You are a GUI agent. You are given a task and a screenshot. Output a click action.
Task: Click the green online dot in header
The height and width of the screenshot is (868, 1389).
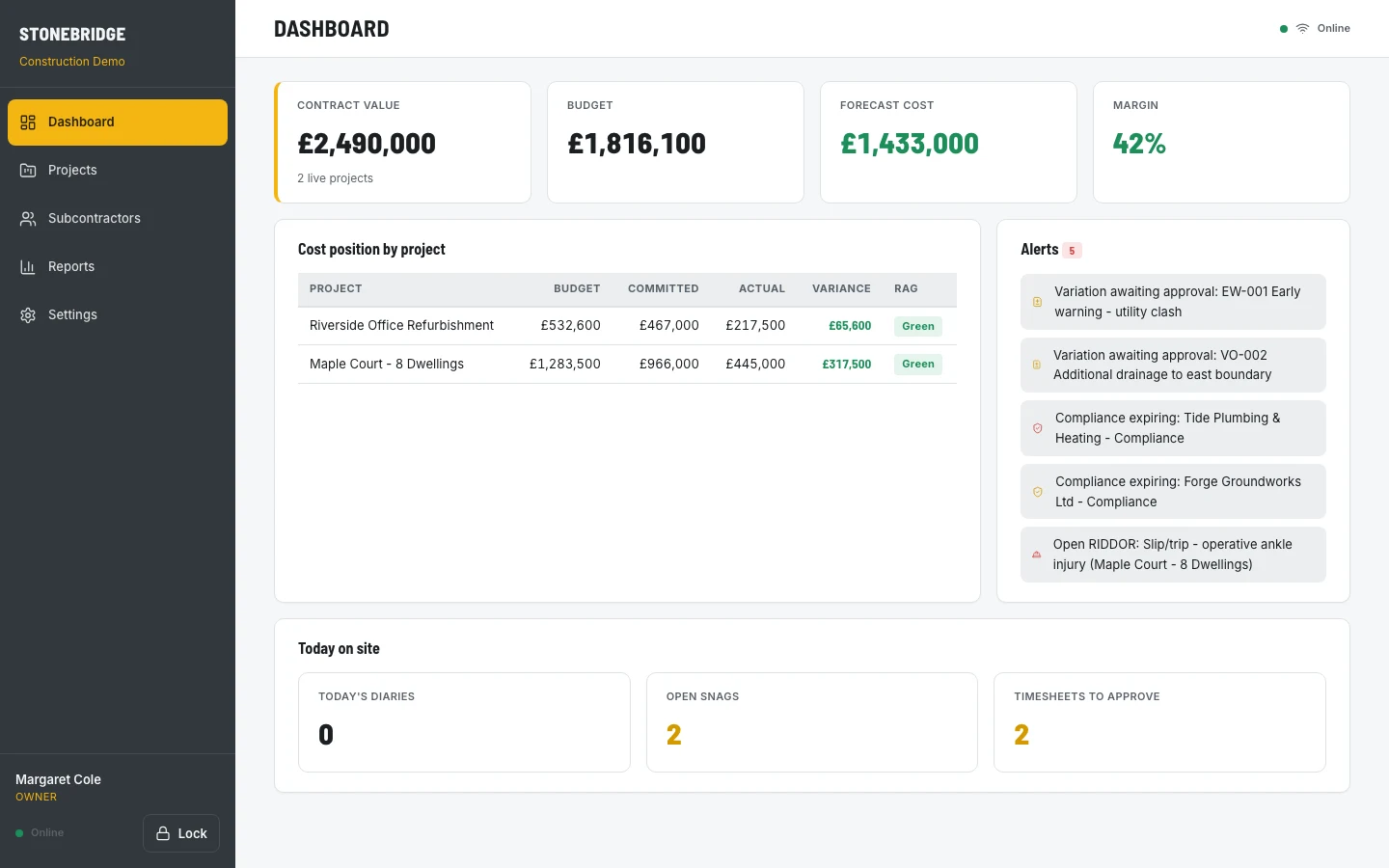1284,29
